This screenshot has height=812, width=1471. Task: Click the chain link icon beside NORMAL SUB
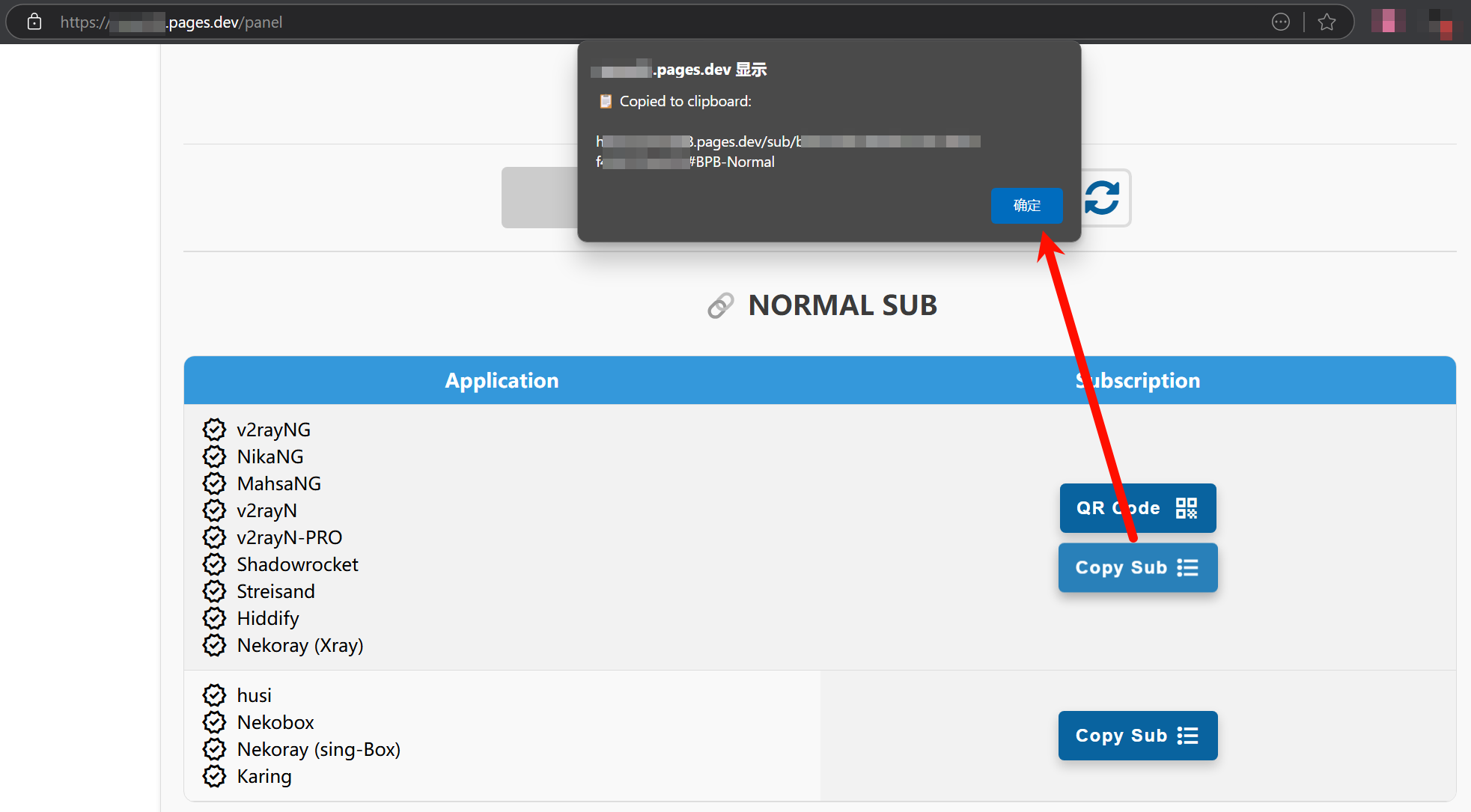point(720,306)
